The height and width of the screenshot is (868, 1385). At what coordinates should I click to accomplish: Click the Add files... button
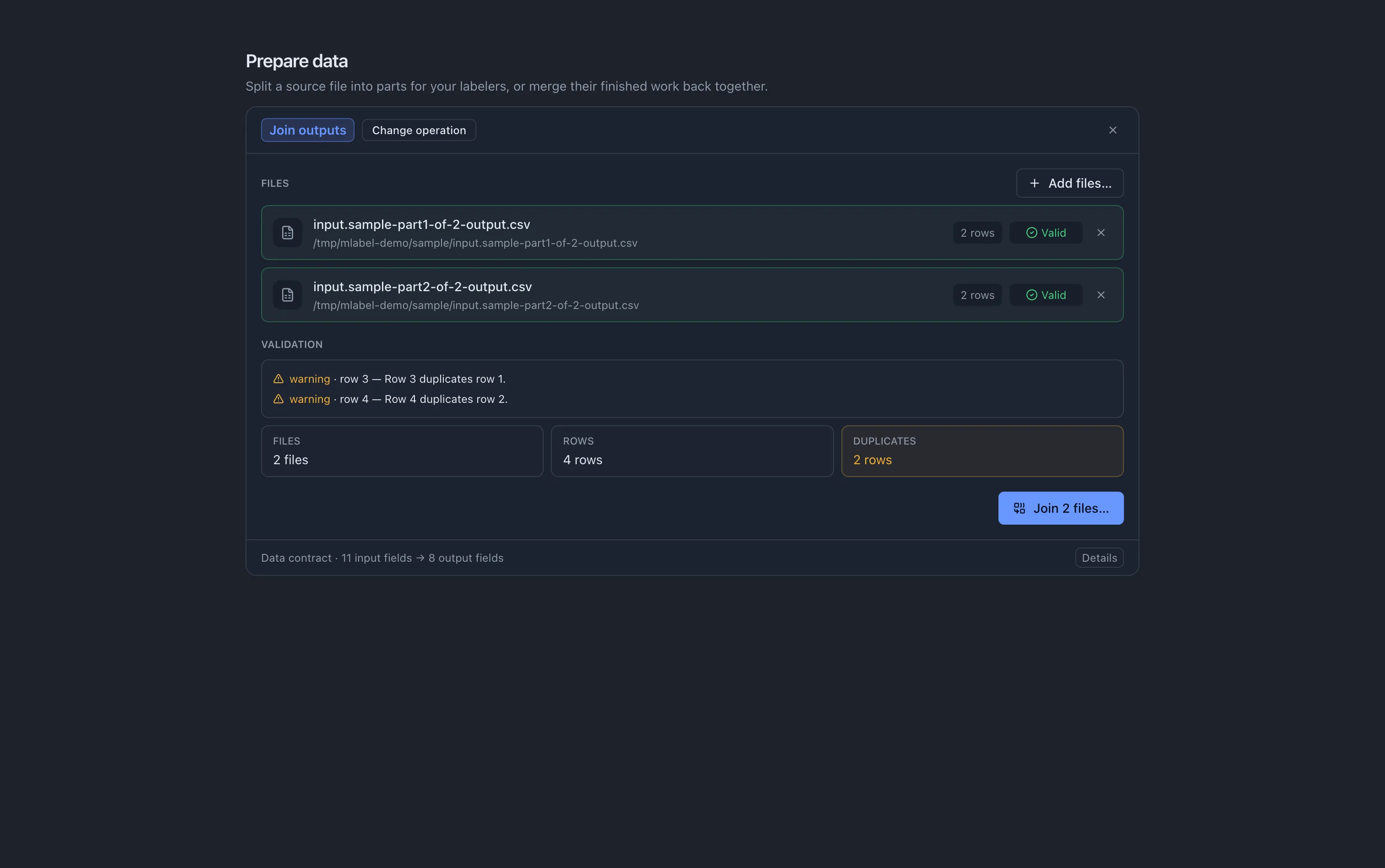[x=1069, y=183]
